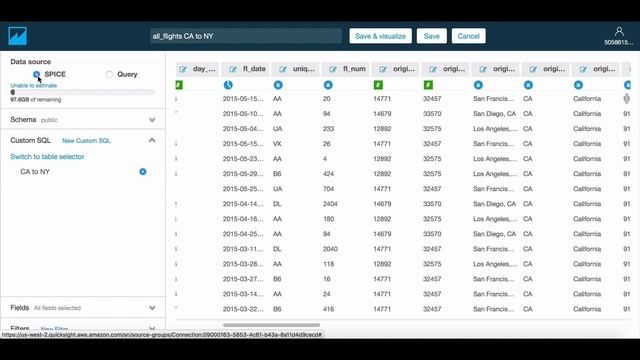Click Unable to estimate link
Image resolution: width=640 pixels, height=360 pixels.
click(x=33, y=85)
